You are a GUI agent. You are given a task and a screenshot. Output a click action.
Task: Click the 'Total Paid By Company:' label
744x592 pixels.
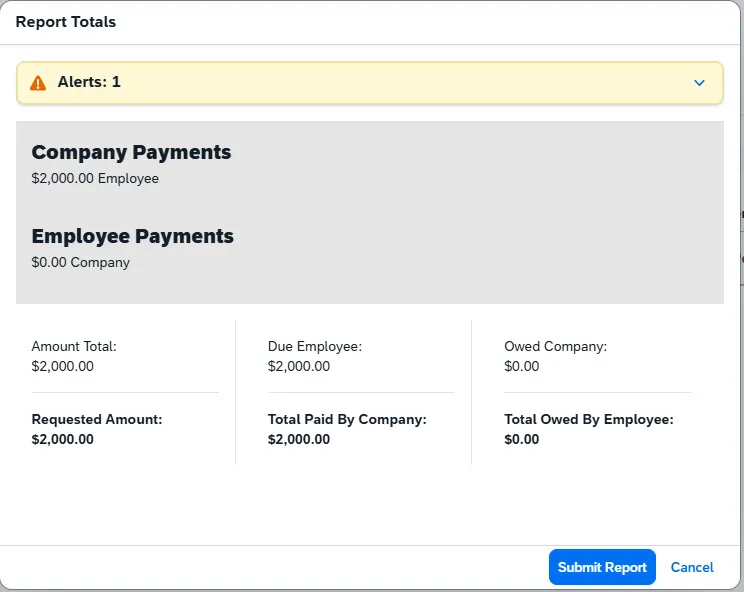[347, 419]
